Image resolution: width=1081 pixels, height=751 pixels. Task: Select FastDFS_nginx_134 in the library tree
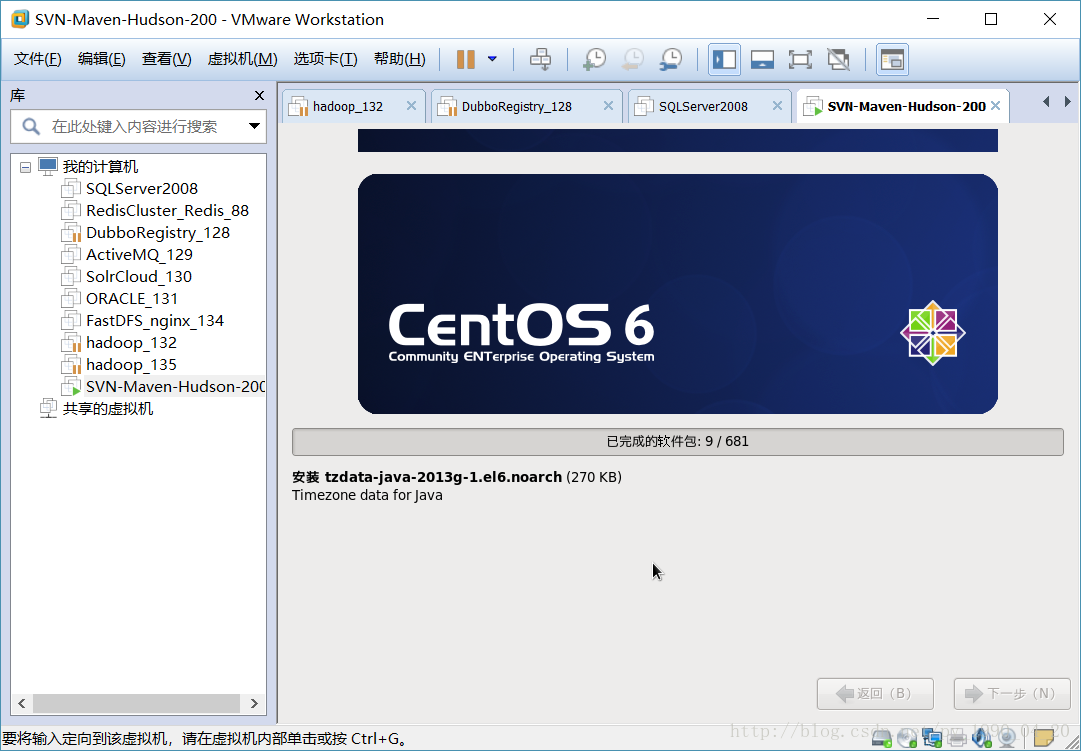point(154,321)
